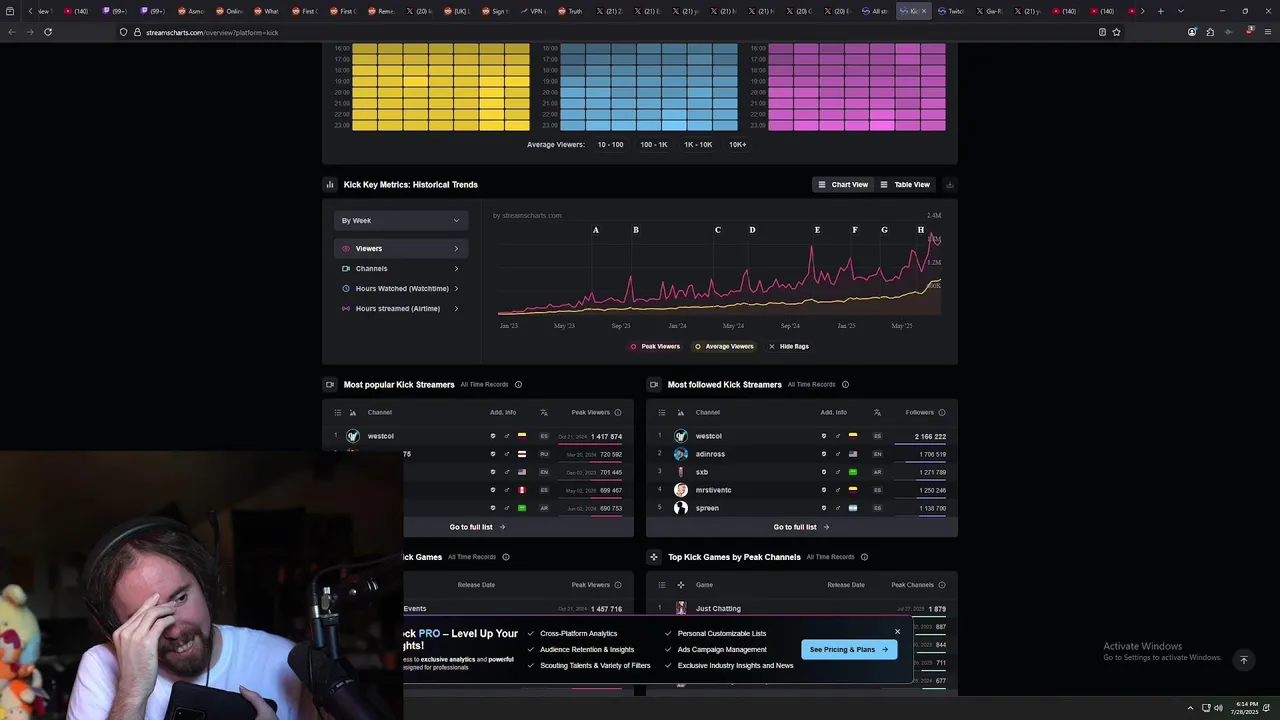Click the scroll-to-top arrow button

click(1244, 660)
